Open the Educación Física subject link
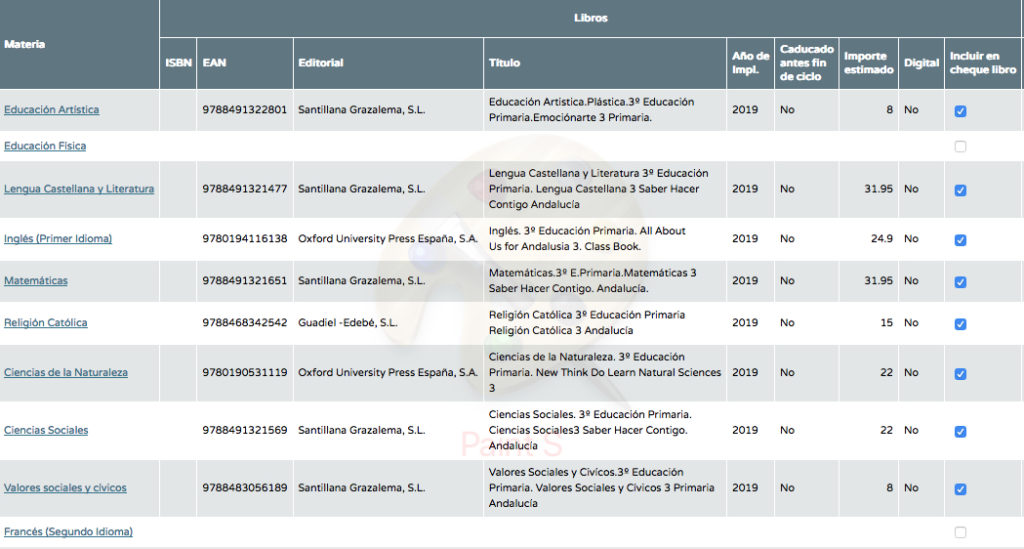The image size is (1024, 549). 45,146
